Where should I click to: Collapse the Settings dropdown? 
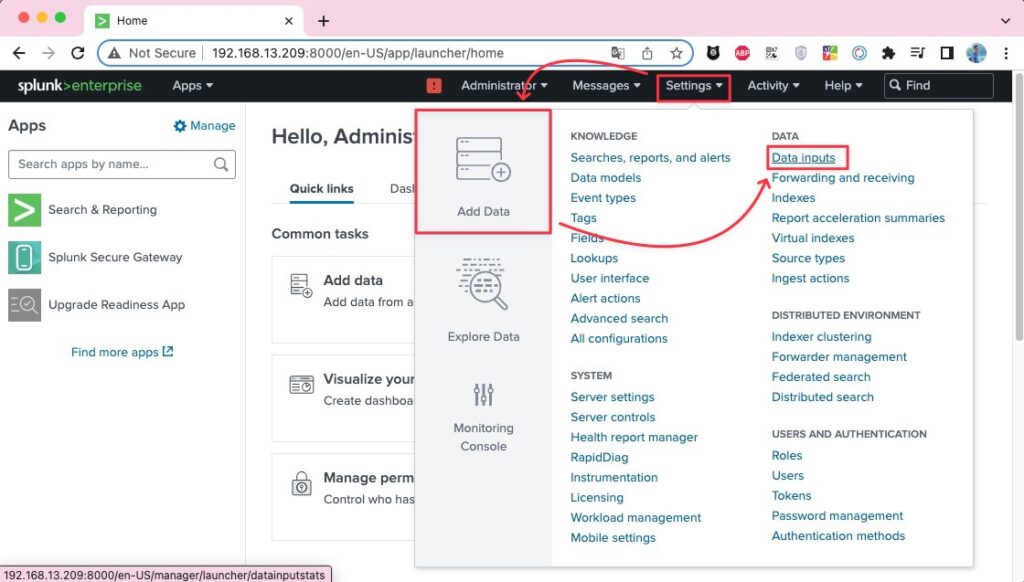tap(694, 86)
